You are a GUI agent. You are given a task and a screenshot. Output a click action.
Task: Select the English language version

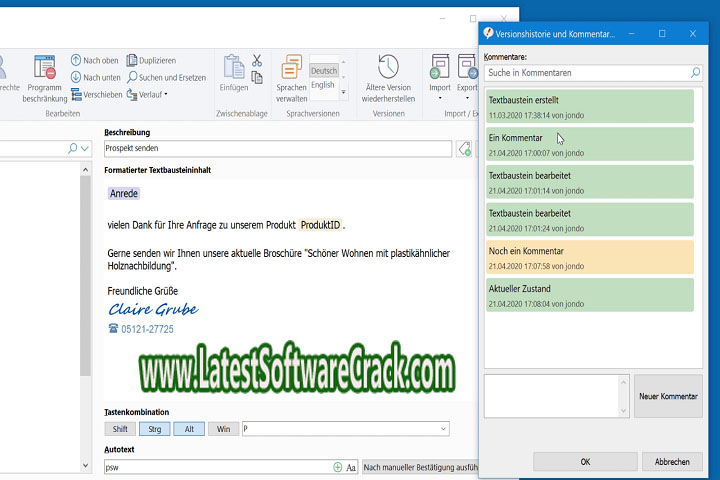coord(323,85)
